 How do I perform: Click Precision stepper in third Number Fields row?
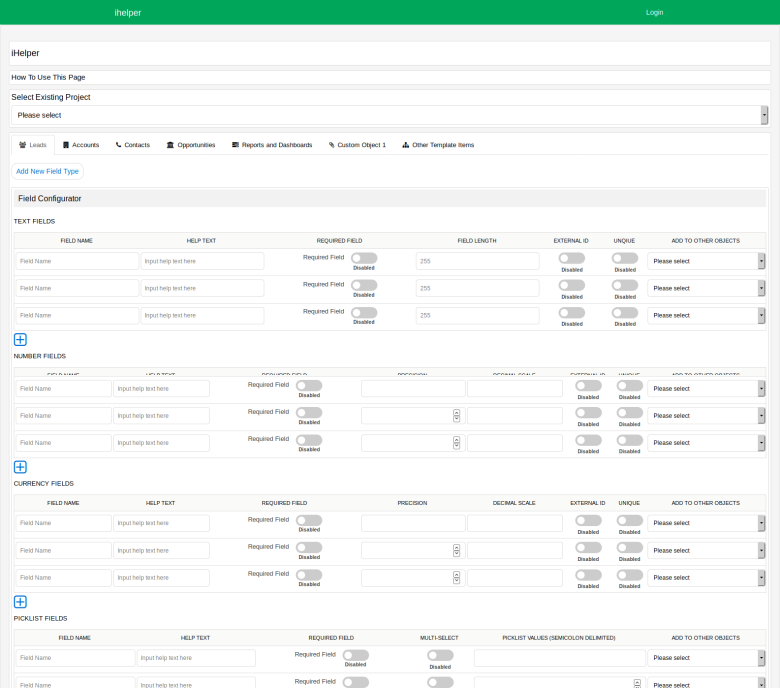[456, 443]
